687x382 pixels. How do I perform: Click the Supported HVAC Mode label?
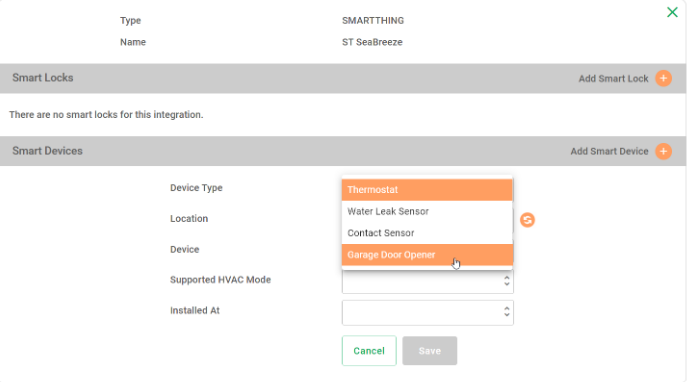(x=220, y=280)
